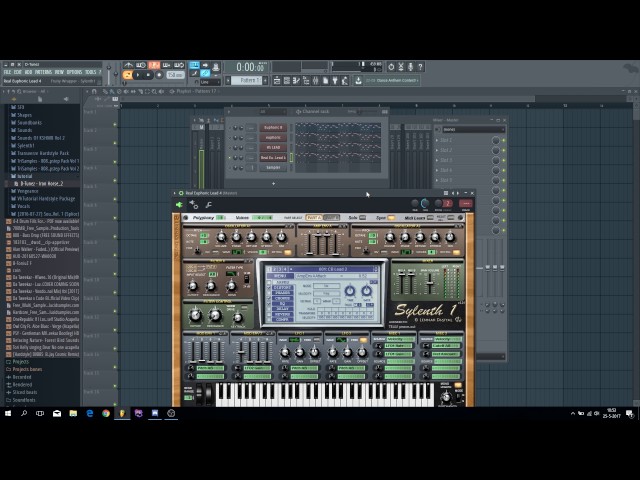Open the Sounds folder in browser
The width and height of the screenshot is (640, 480).
tap(24, 130)
